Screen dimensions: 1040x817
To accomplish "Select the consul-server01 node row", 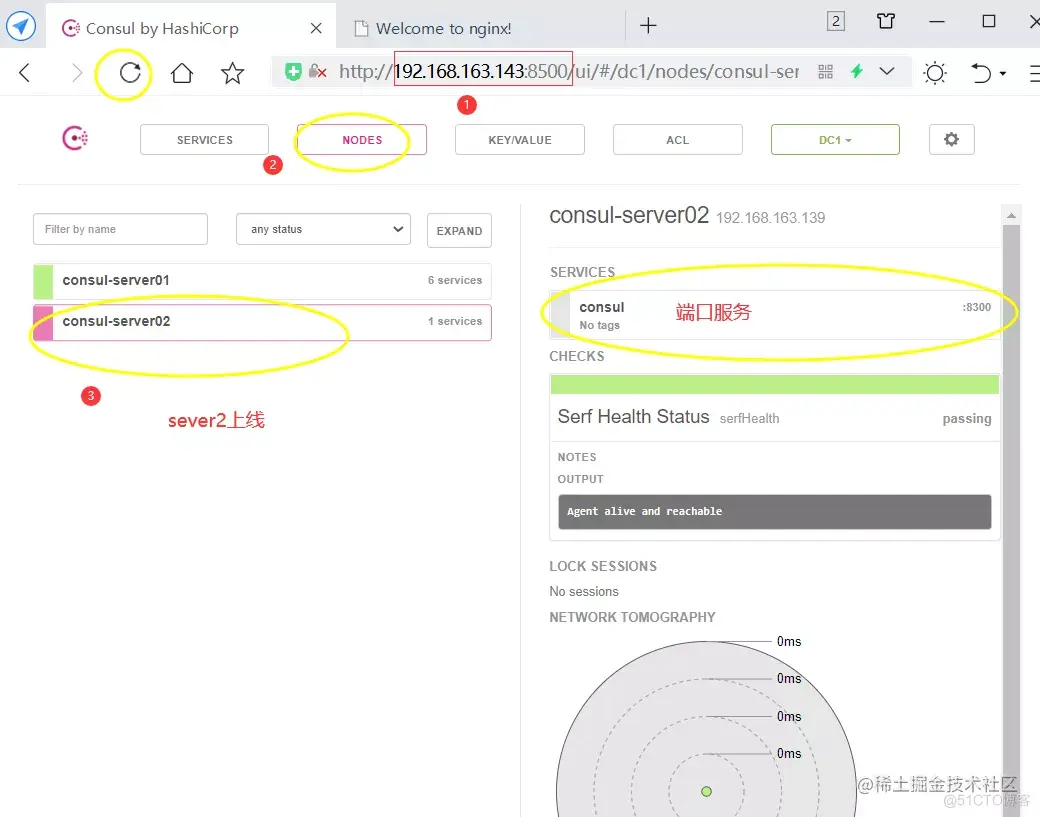I will (x=262, y=281).
